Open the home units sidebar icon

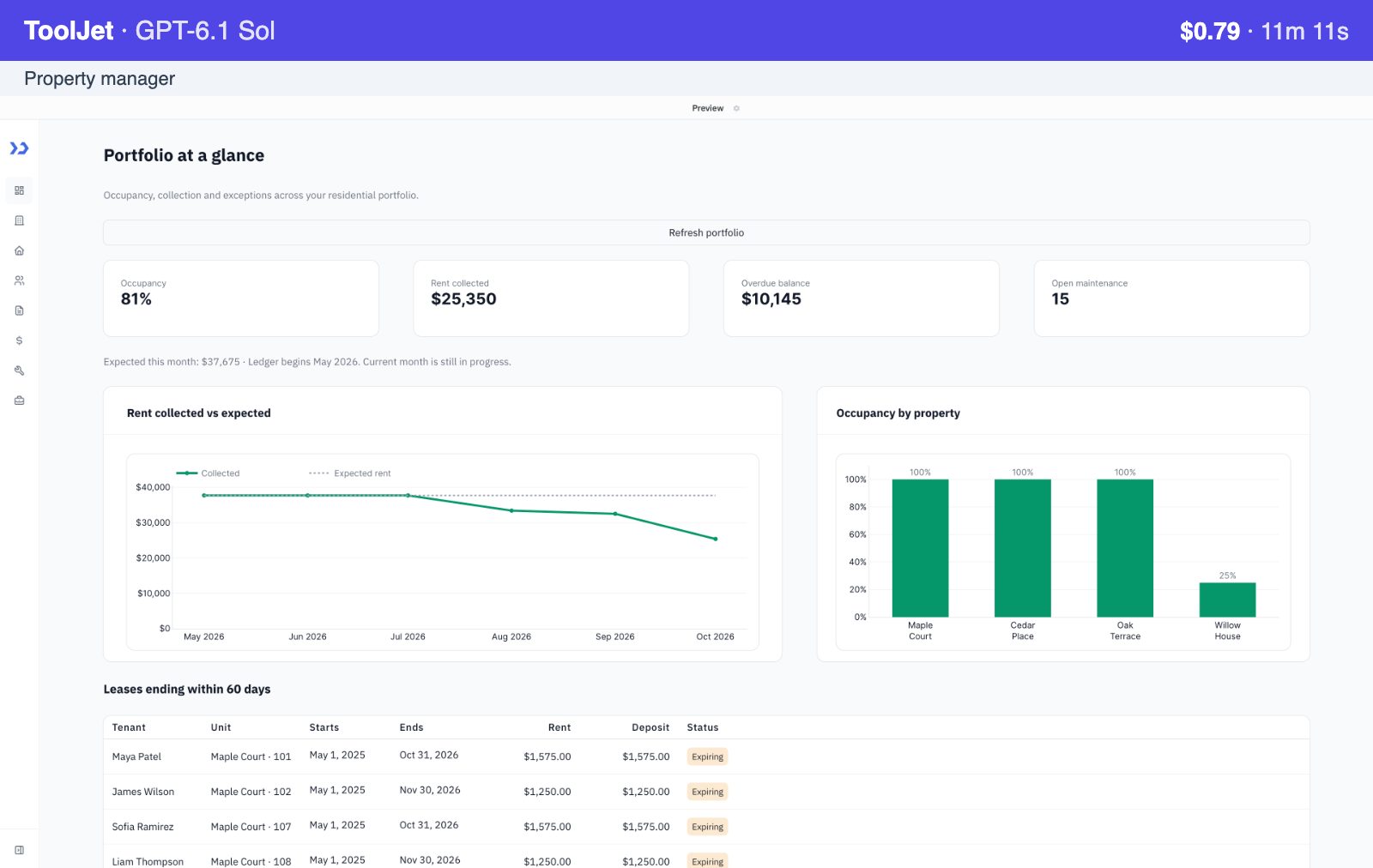point(19,250)
